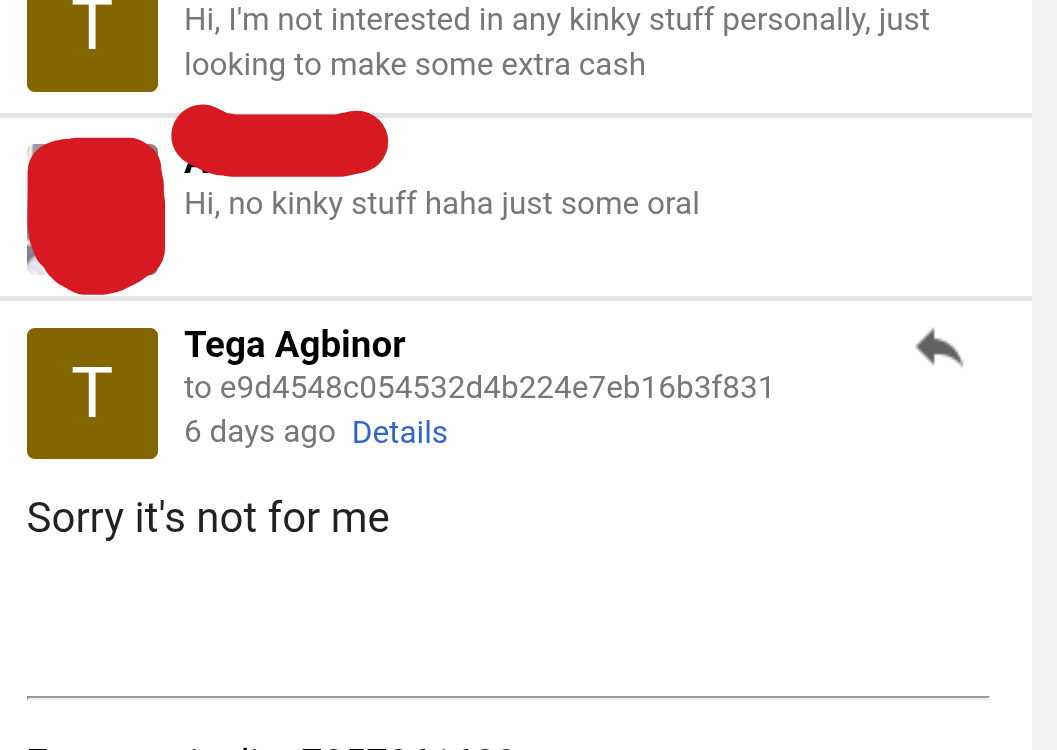The height and width of the screenshot is (750, 1057).
Task: Expand the message ending "make some extra cash"
Action: (x=516, y=56)
